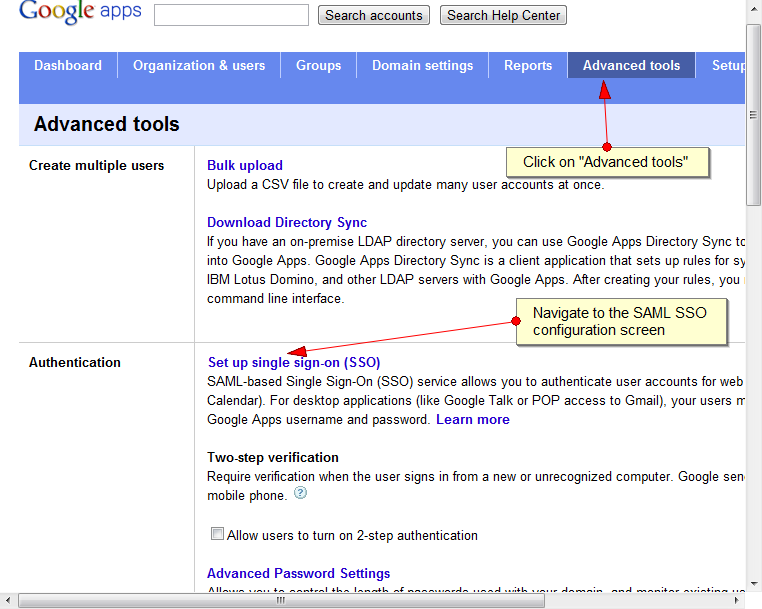This screenshot has width=762, height=609.
Task: Click the horizontal scrollbar left arrow
Action: coord(7,601)
